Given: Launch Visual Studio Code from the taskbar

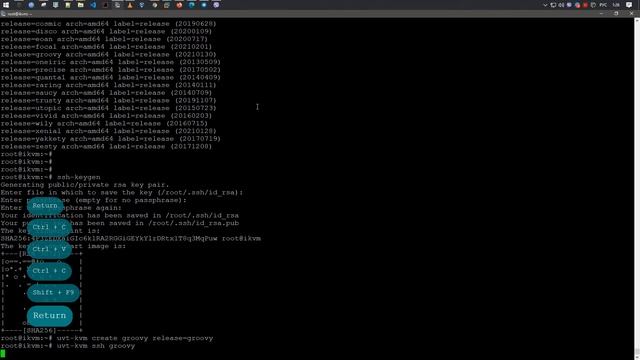Looking at the screenshot, I should [93, 5].
